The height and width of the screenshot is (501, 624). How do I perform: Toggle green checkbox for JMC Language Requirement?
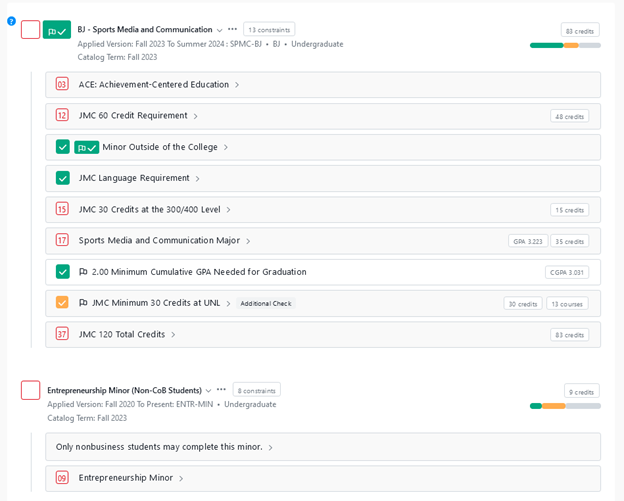(x=62, y=178)
